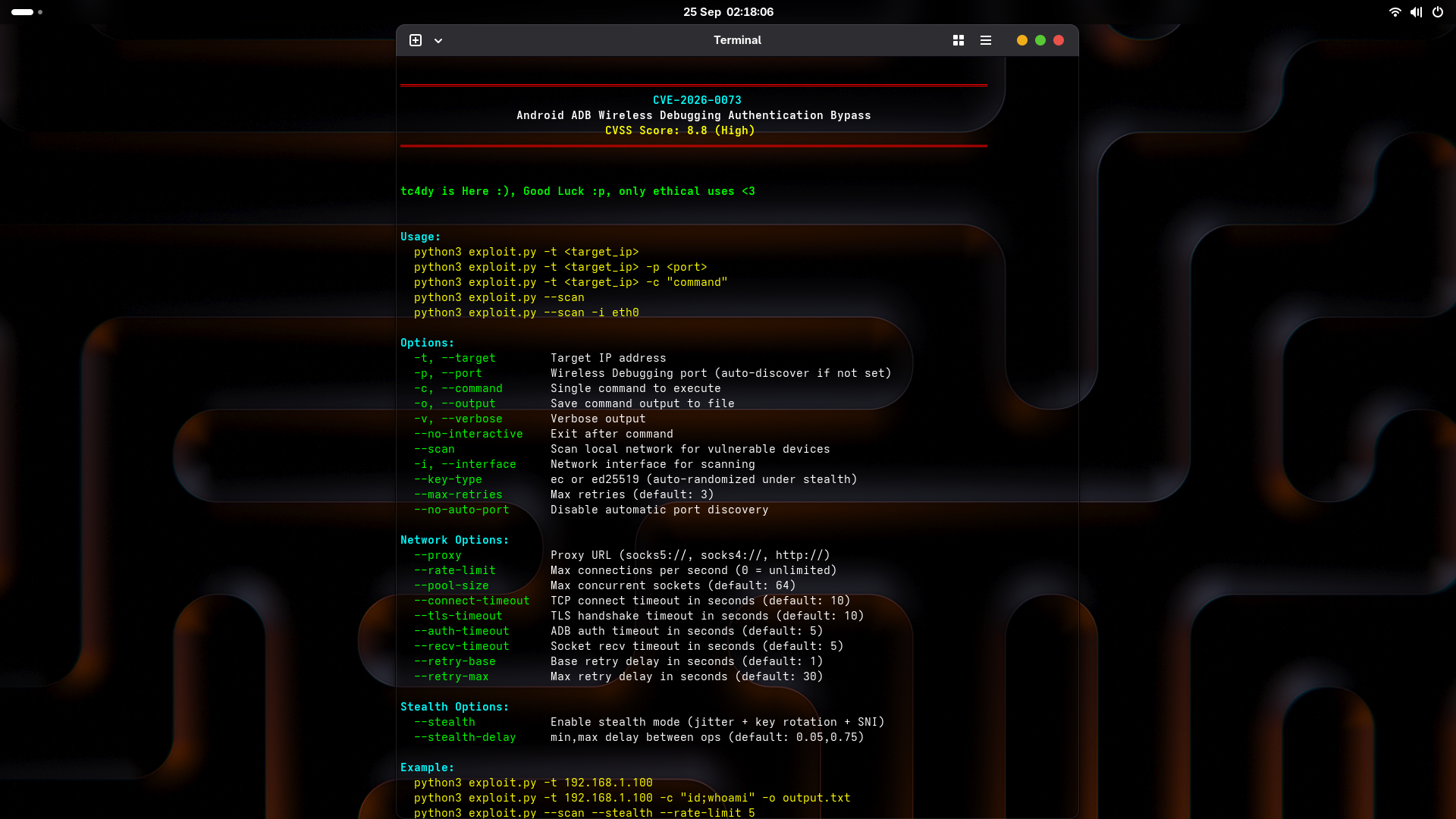Image resolution: width=1456 pixels, height=819 pixels.
Task: Click the Example: section header
Action: coord(427,767)
